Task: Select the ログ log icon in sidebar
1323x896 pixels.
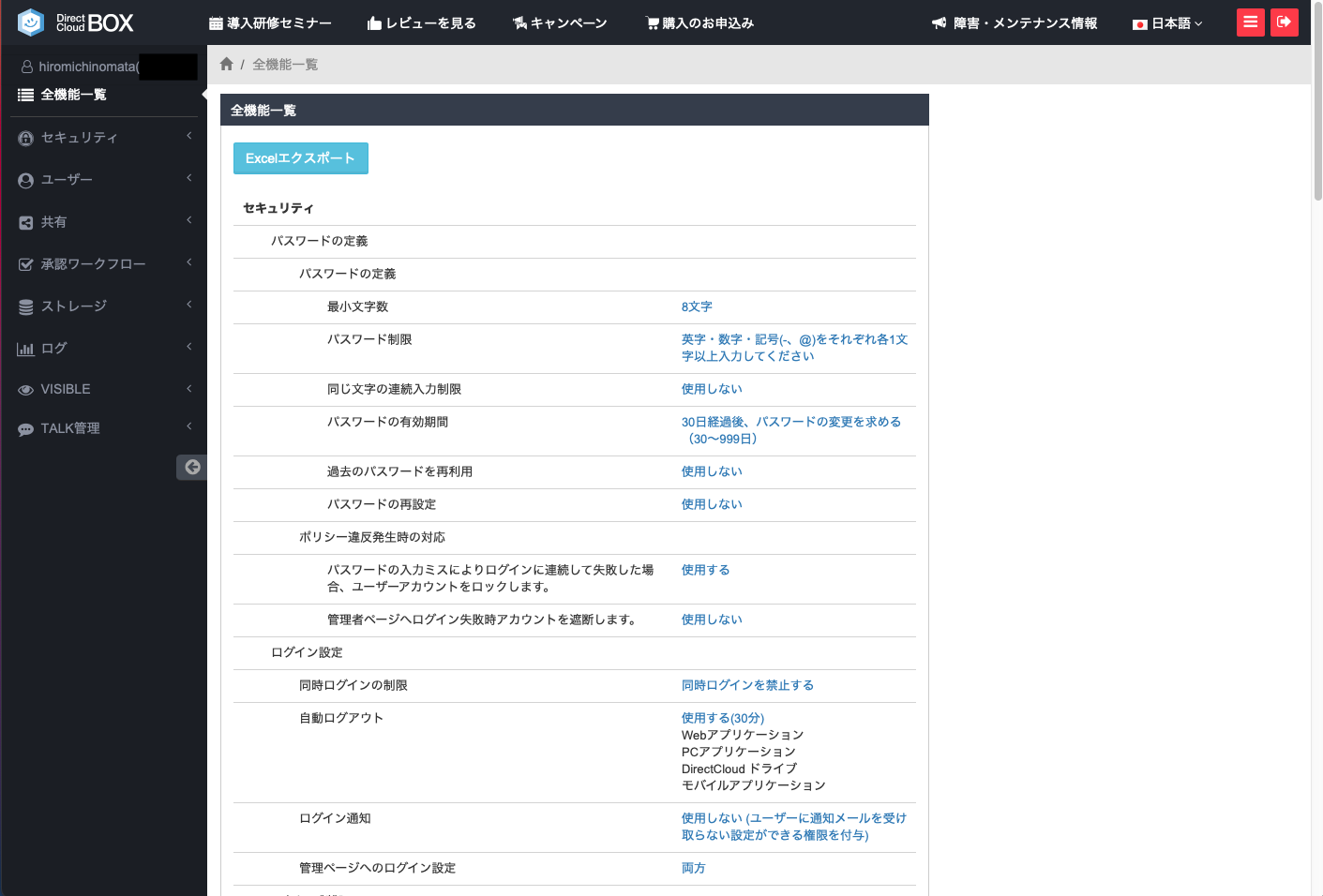Action: [25, 348]
